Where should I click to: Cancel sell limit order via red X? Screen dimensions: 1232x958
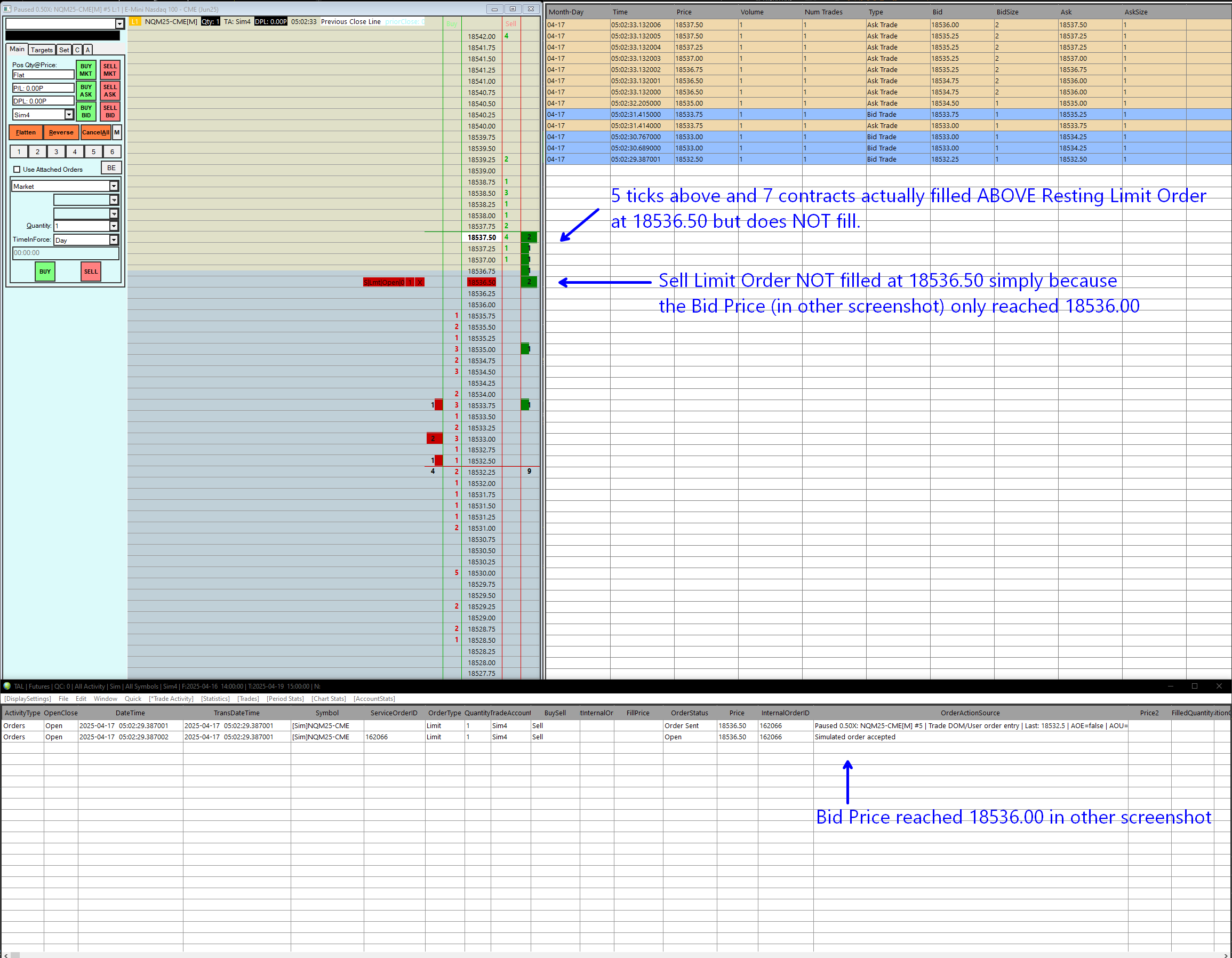pyautogui.click(x=420, y=282)
